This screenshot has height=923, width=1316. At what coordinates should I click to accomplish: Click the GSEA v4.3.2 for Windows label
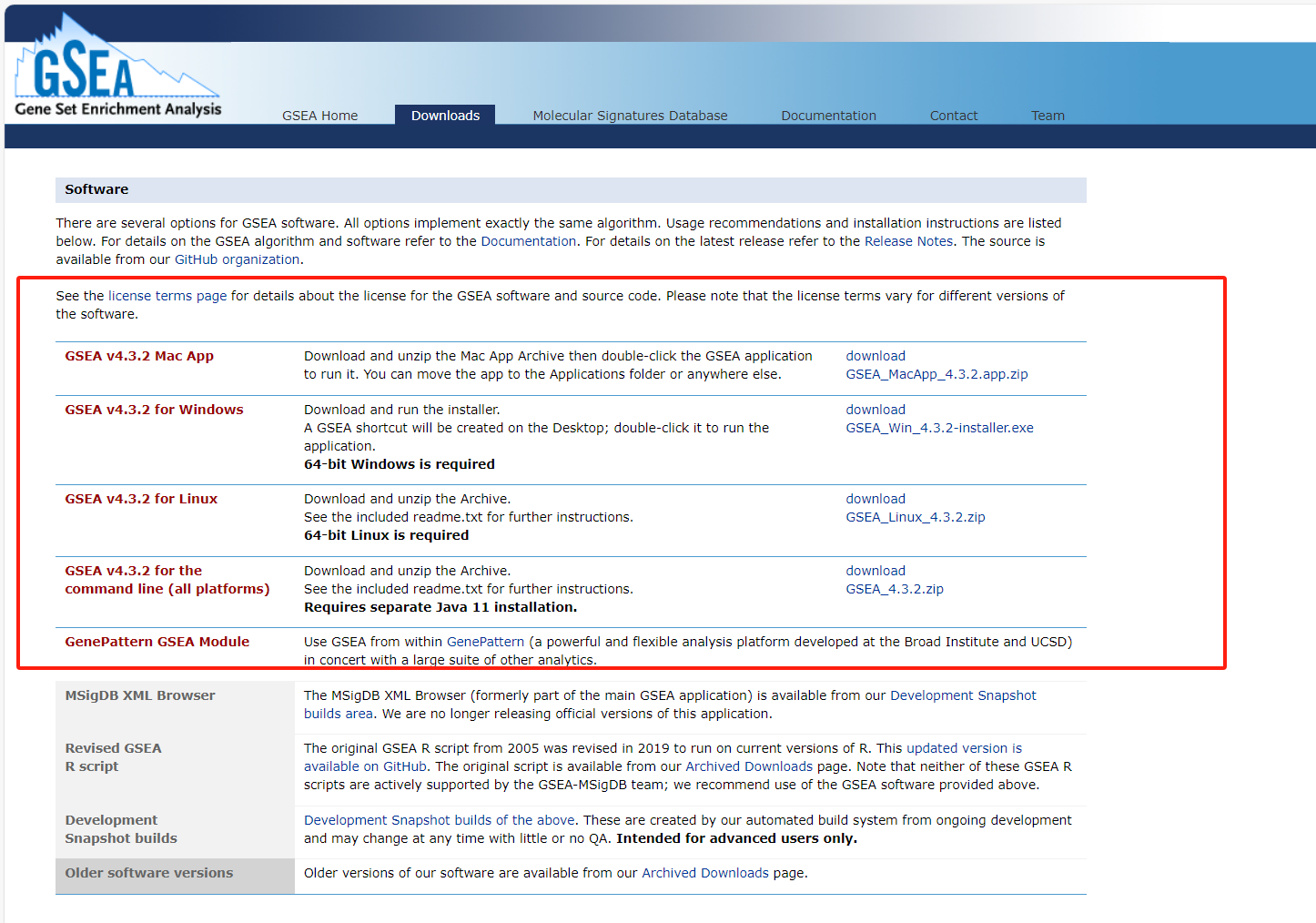(154, 410)
